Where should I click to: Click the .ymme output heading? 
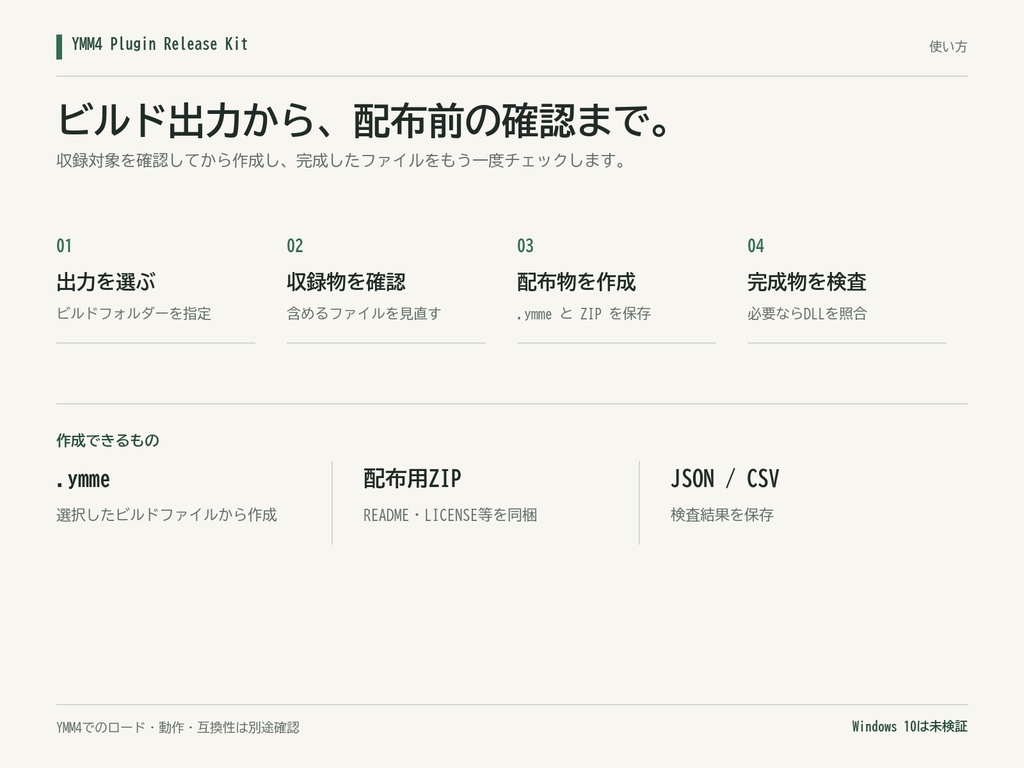[83, 479]
